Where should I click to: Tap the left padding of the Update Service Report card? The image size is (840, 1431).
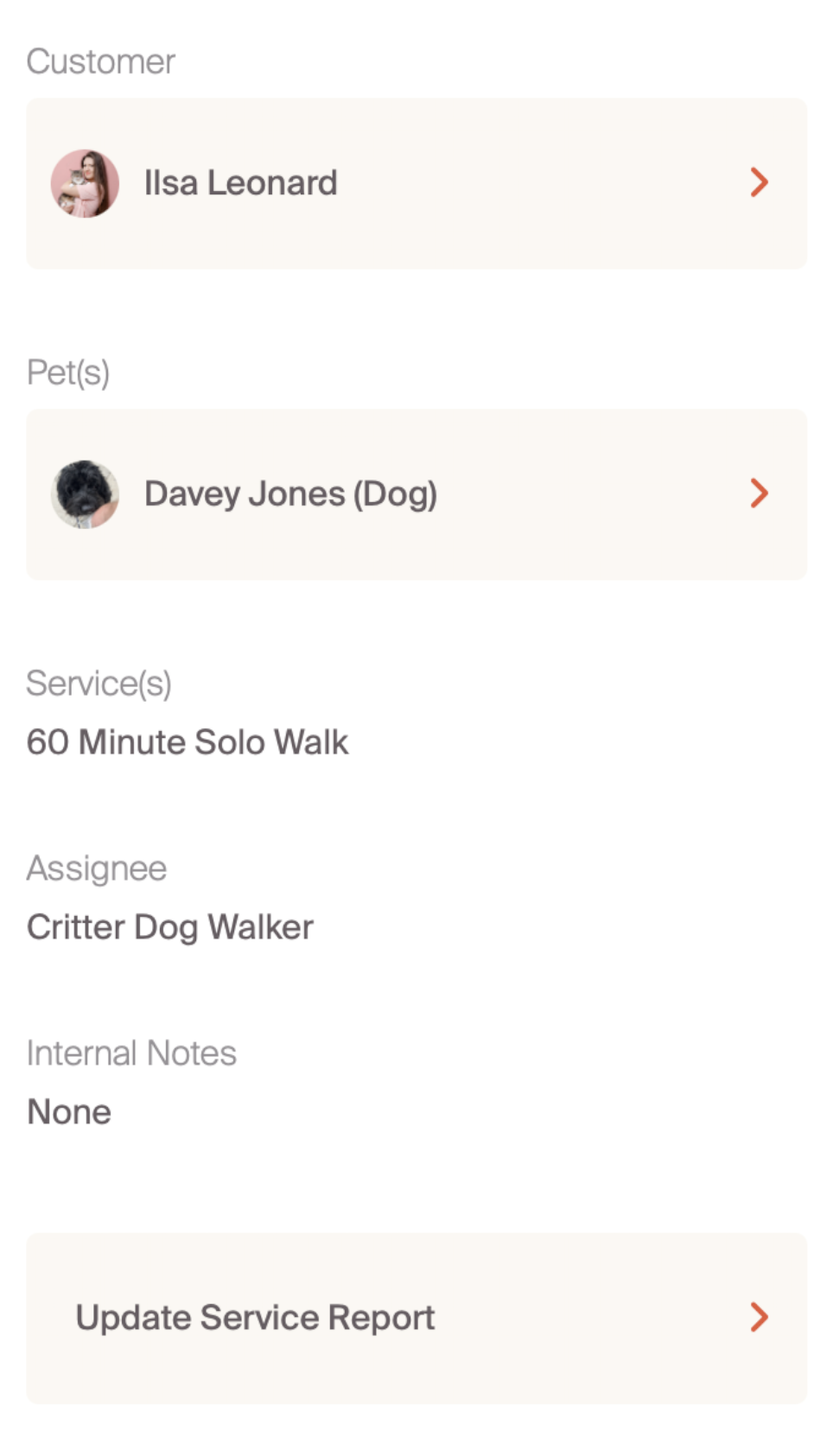[48, 1318]
